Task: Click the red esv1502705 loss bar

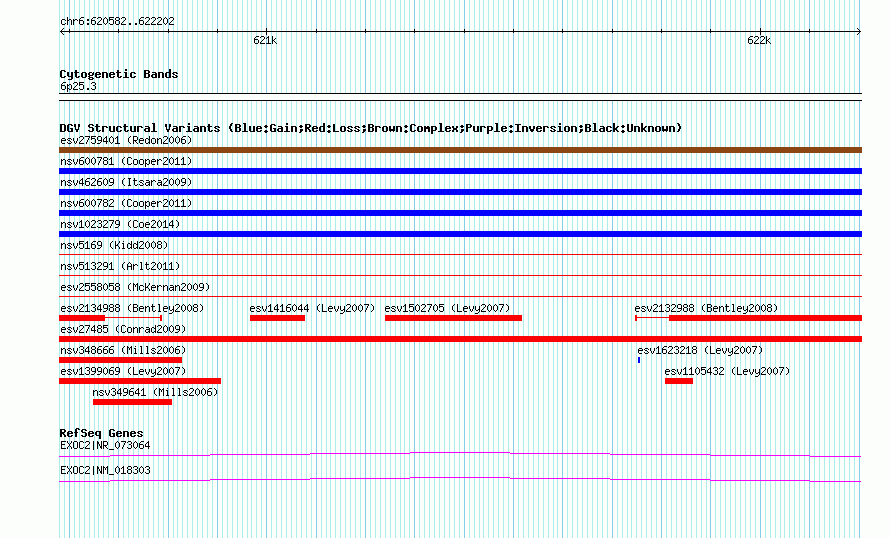Action: (x=454, y=318)
